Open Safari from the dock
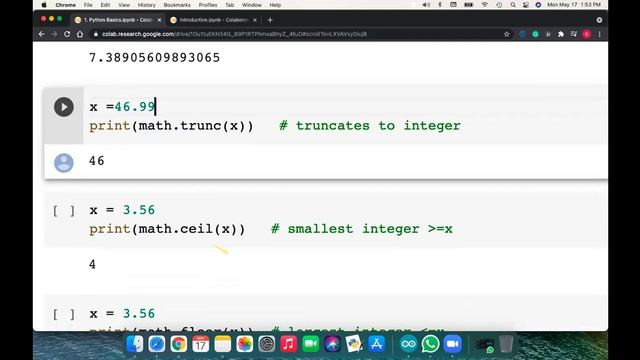The height and width of the screenshot is (360, 640). 157,344
